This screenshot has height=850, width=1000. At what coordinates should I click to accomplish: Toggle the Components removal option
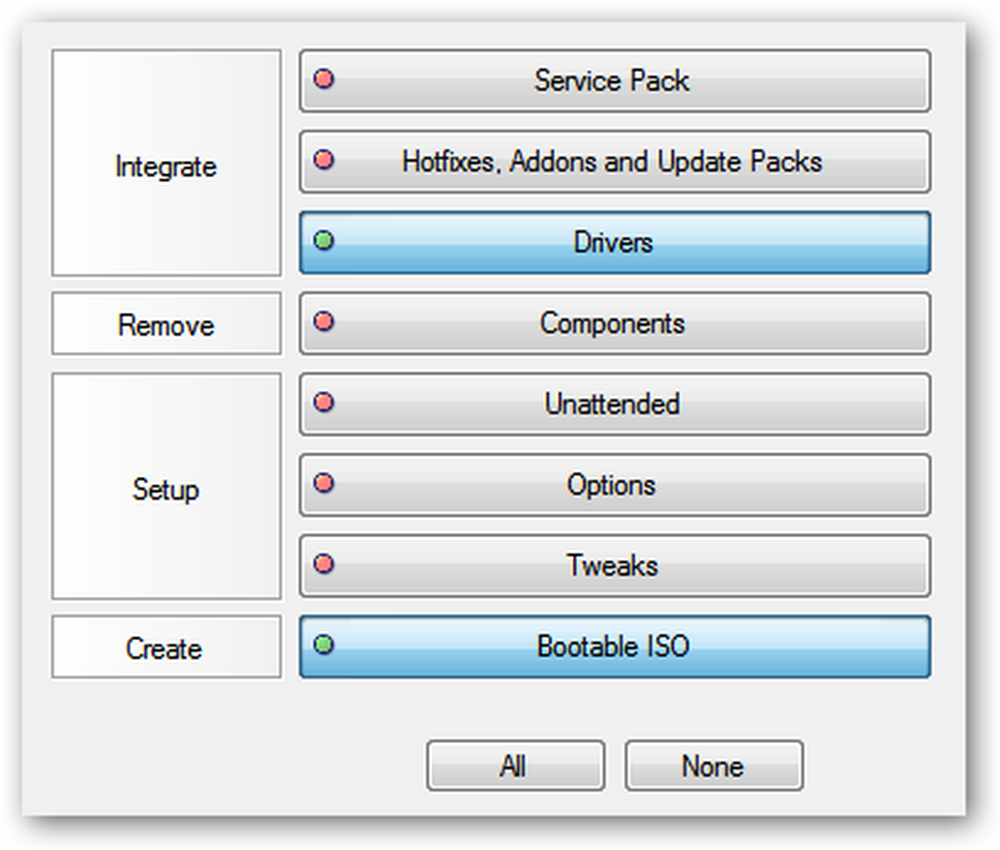[615, 323]
